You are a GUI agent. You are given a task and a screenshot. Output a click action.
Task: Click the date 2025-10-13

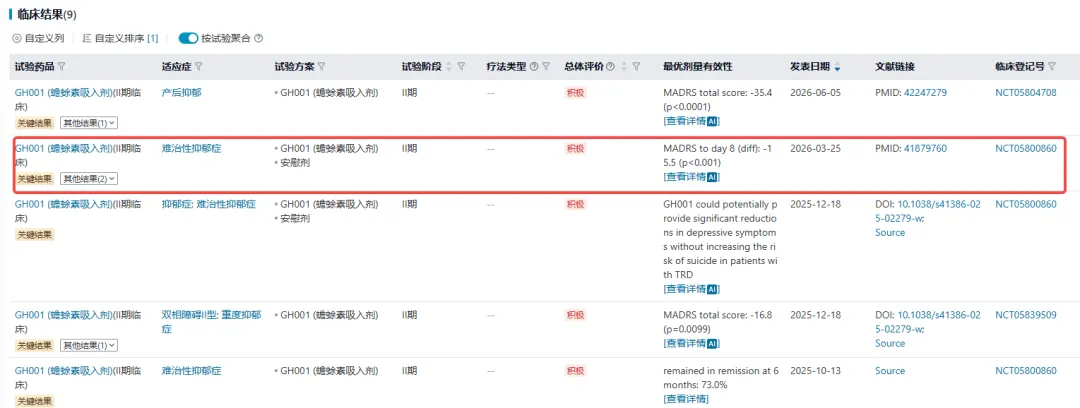point(816,371)
